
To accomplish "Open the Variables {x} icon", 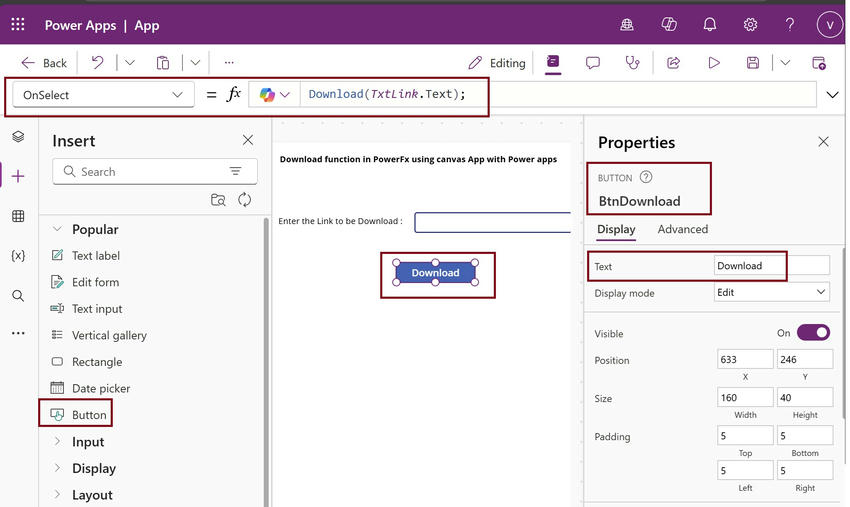I will click(x=18, y=255).
